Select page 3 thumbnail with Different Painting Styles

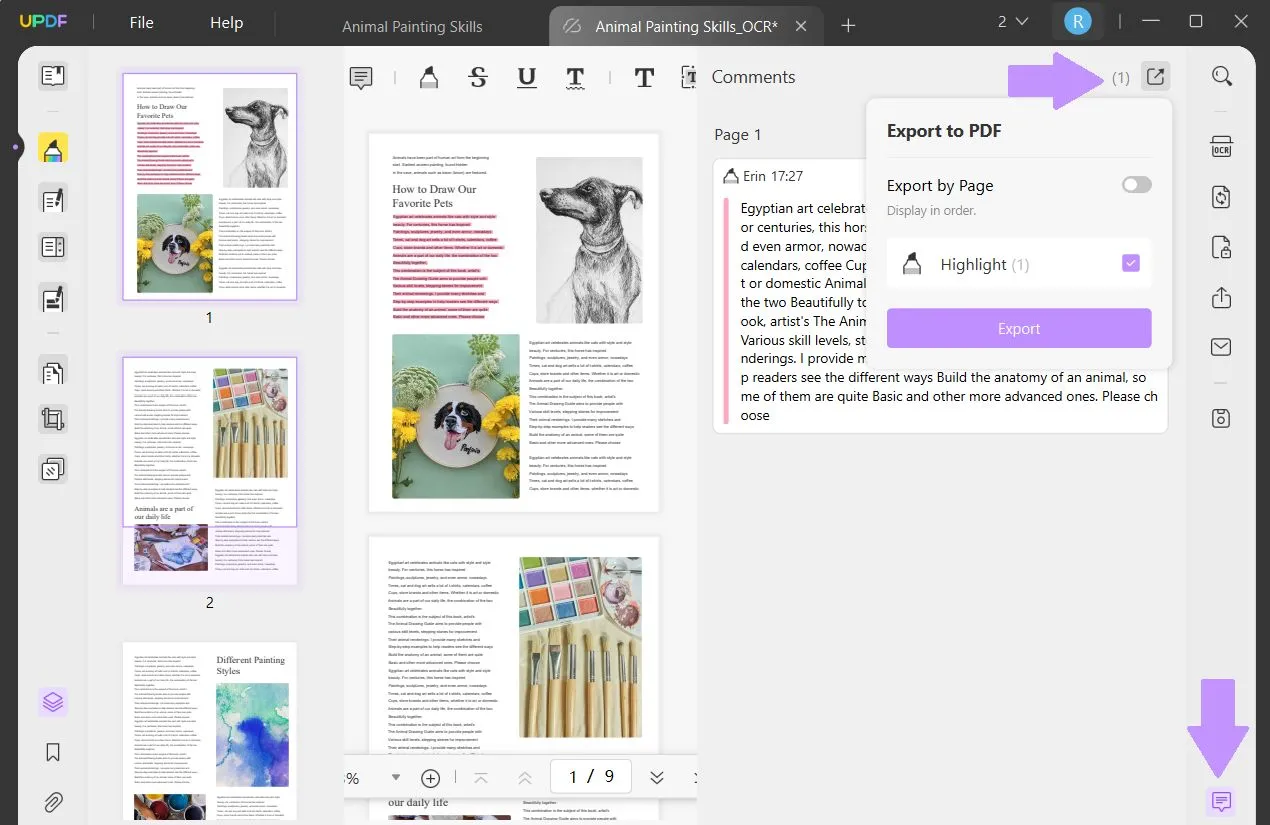pyautogui.click(x=210, y=731)
